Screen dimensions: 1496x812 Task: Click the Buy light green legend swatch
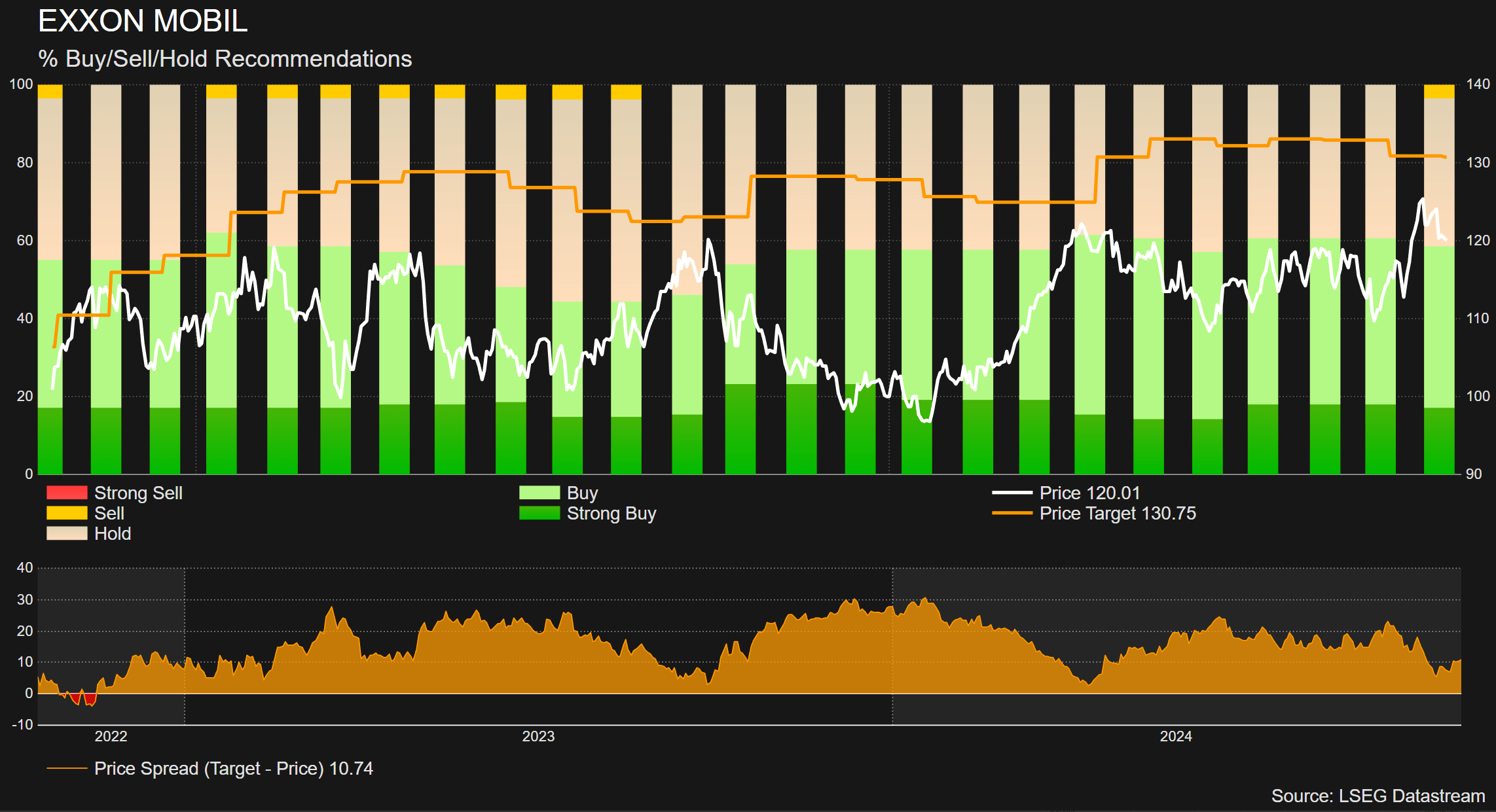(x=539, y=493)
